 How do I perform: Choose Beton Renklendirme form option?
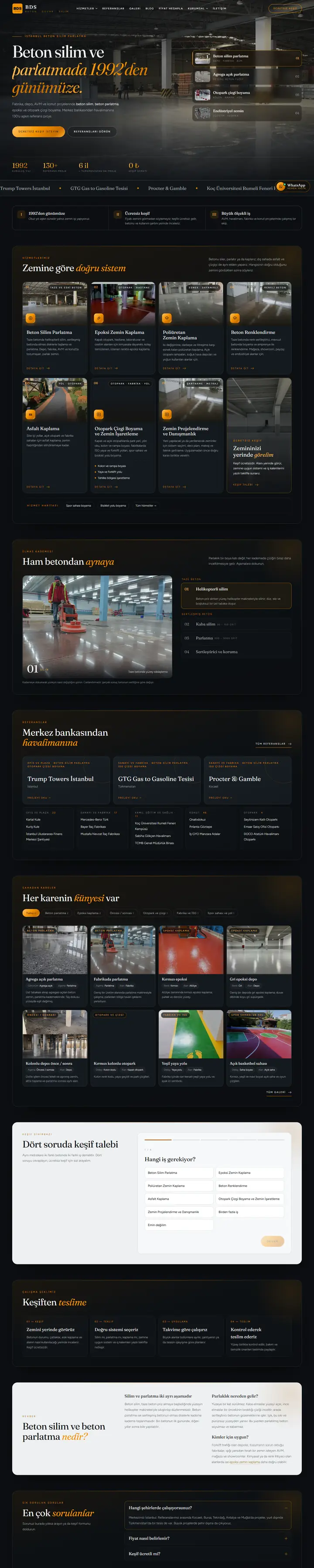point(250,1186)
